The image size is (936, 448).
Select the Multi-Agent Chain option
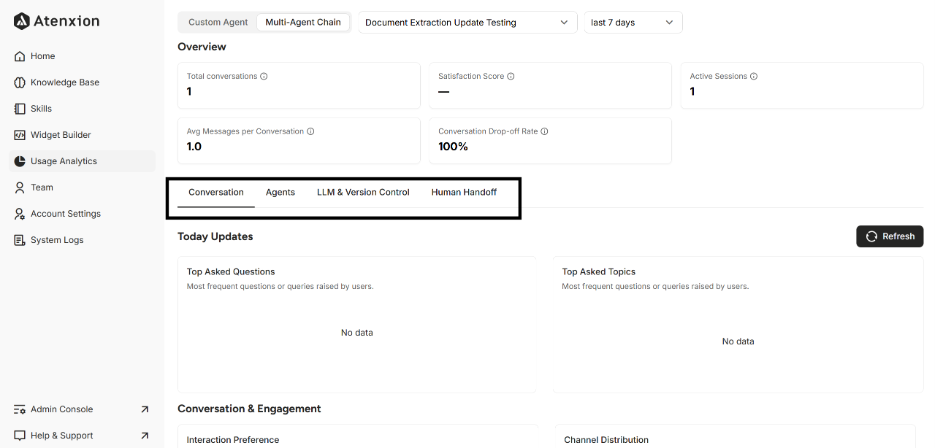[x=303, y=22]
